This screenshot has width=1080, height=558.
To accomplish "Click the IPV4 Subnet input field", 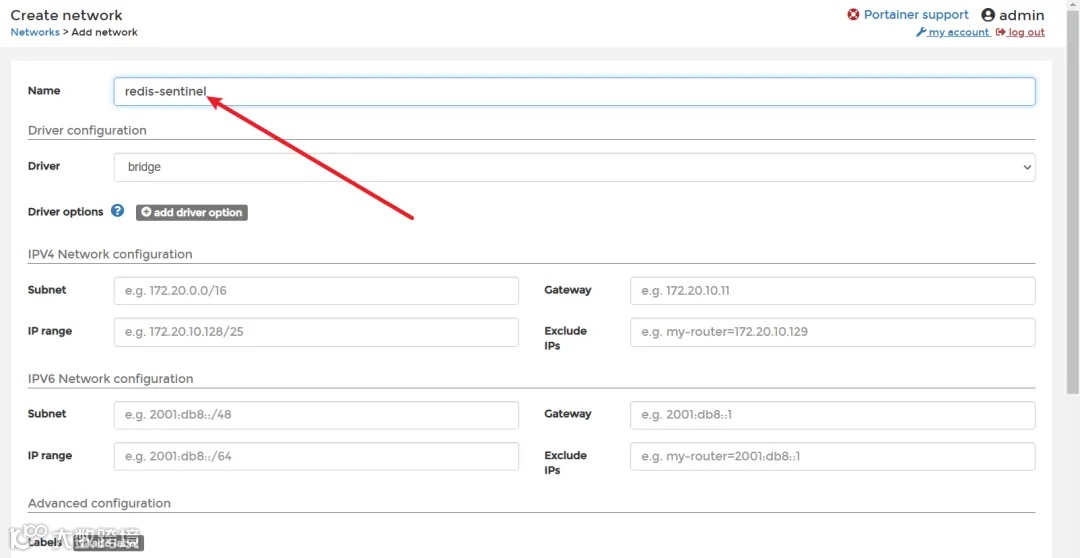I will point(316,291).
